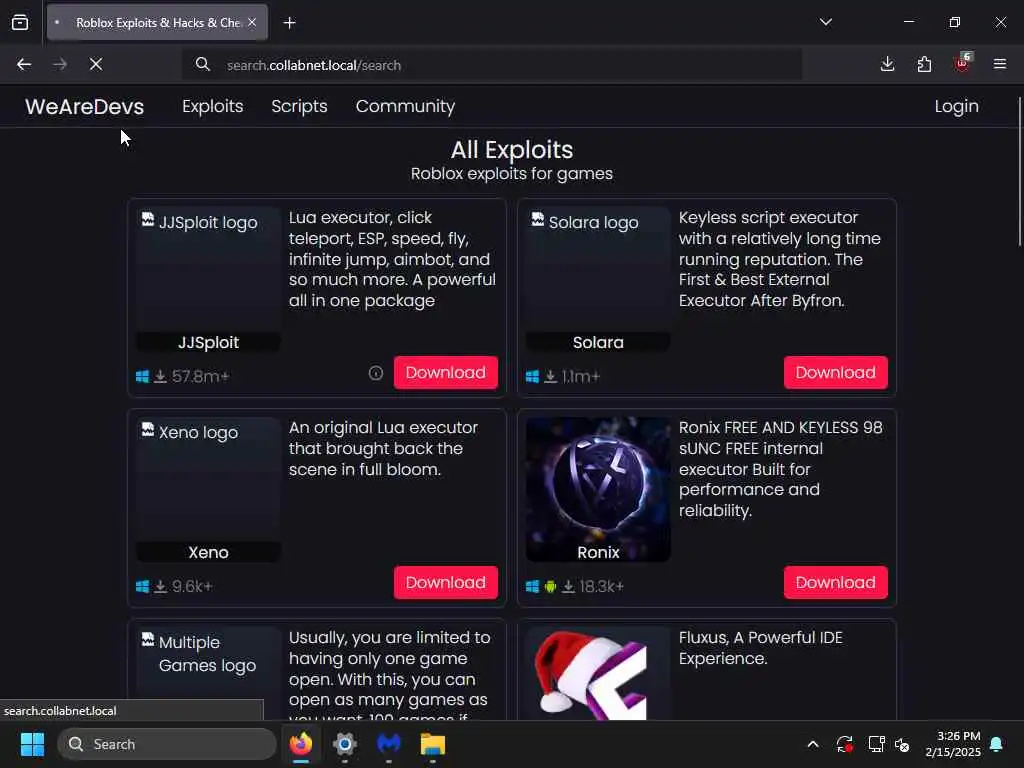Click the Windows icon on Solara card
1024x768 pixels.
click(532, 377)
